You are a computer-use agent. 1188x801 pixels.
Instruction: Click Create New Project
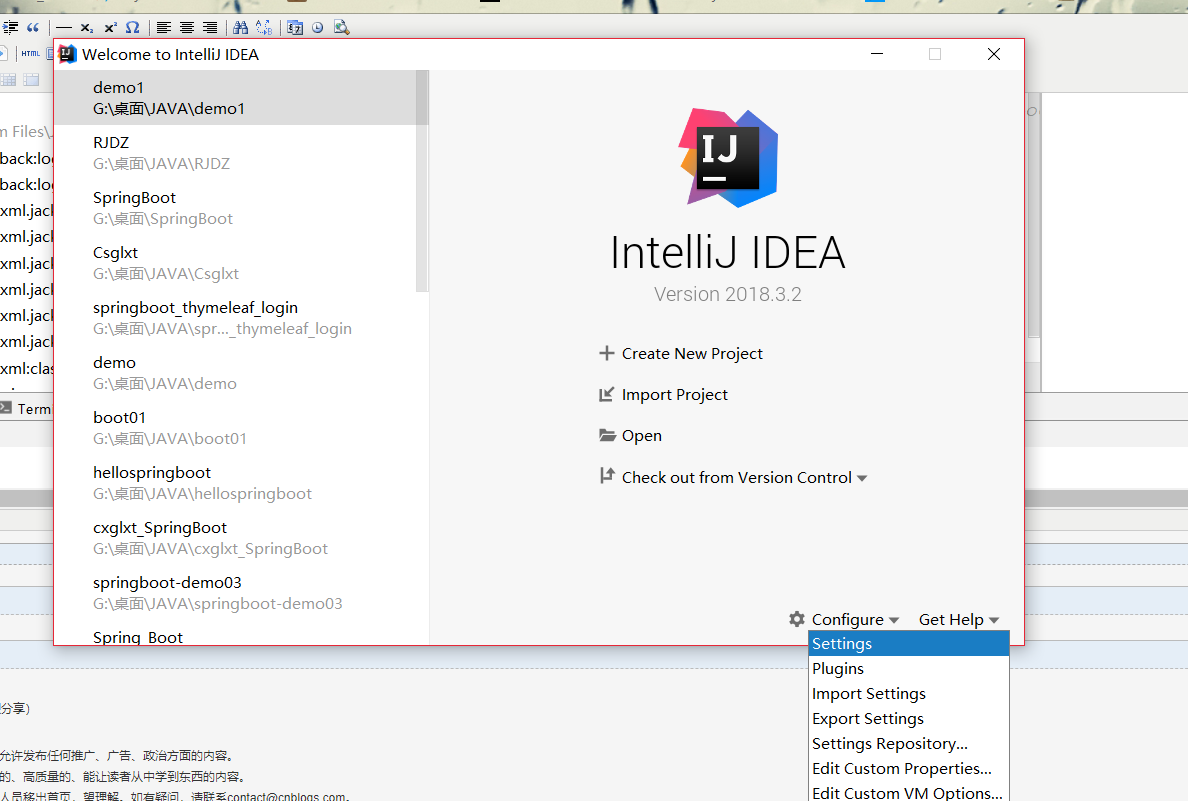tap(692, 354)
